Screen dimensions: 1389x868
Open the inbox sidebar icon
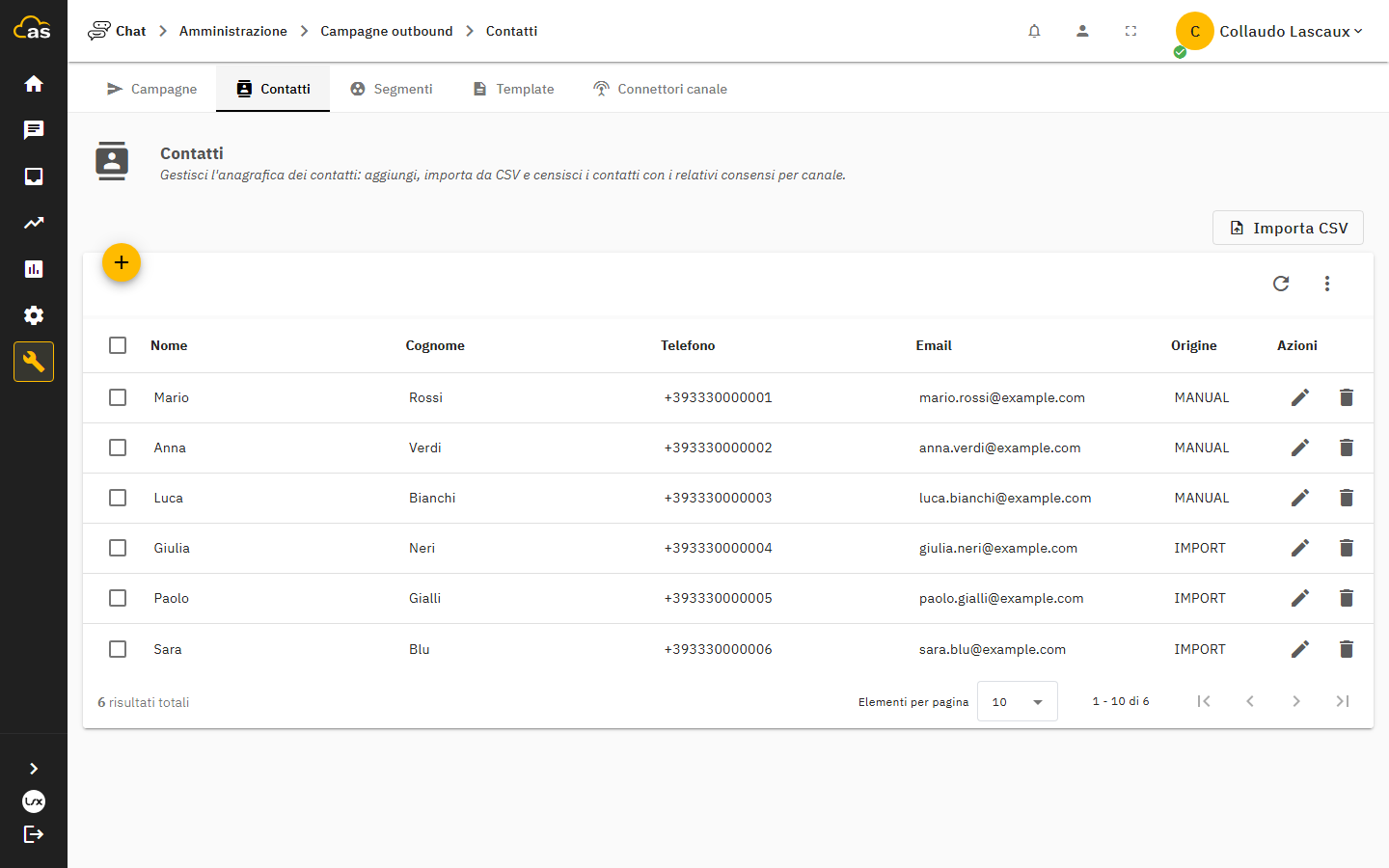(x=34, y=176)
